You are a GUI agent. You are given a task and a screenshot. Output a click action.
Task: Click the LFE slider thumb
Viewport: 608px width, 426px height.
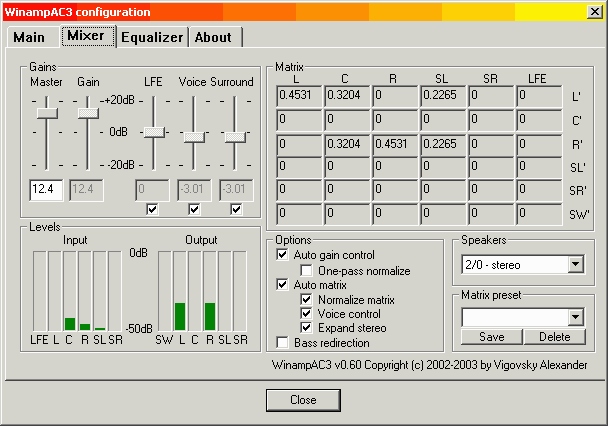(x=154, y=132)
